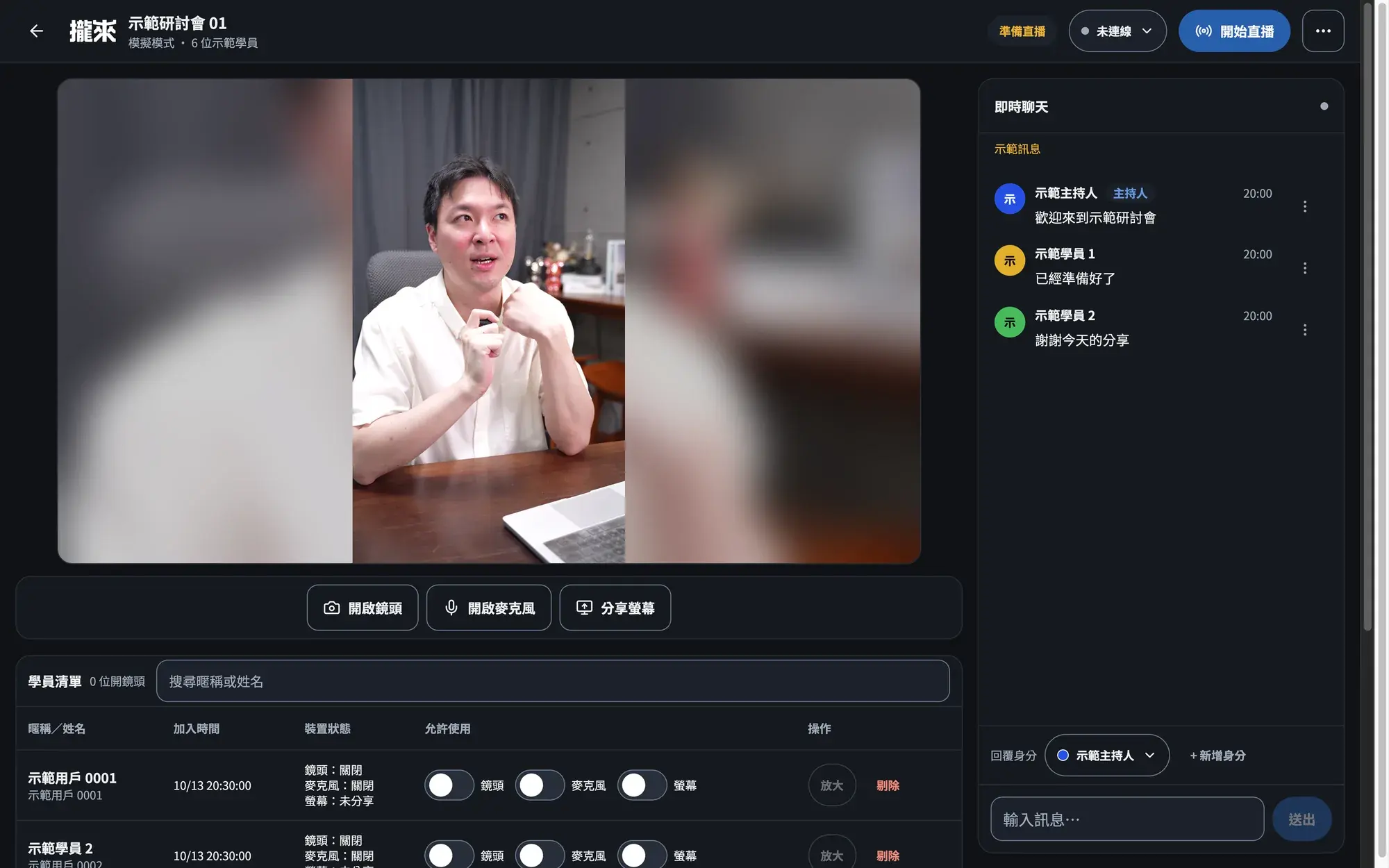The height and width of the screenshot is (868, 1389).
Task: Click the 加入時間 column header
Action: pos(197,728)
